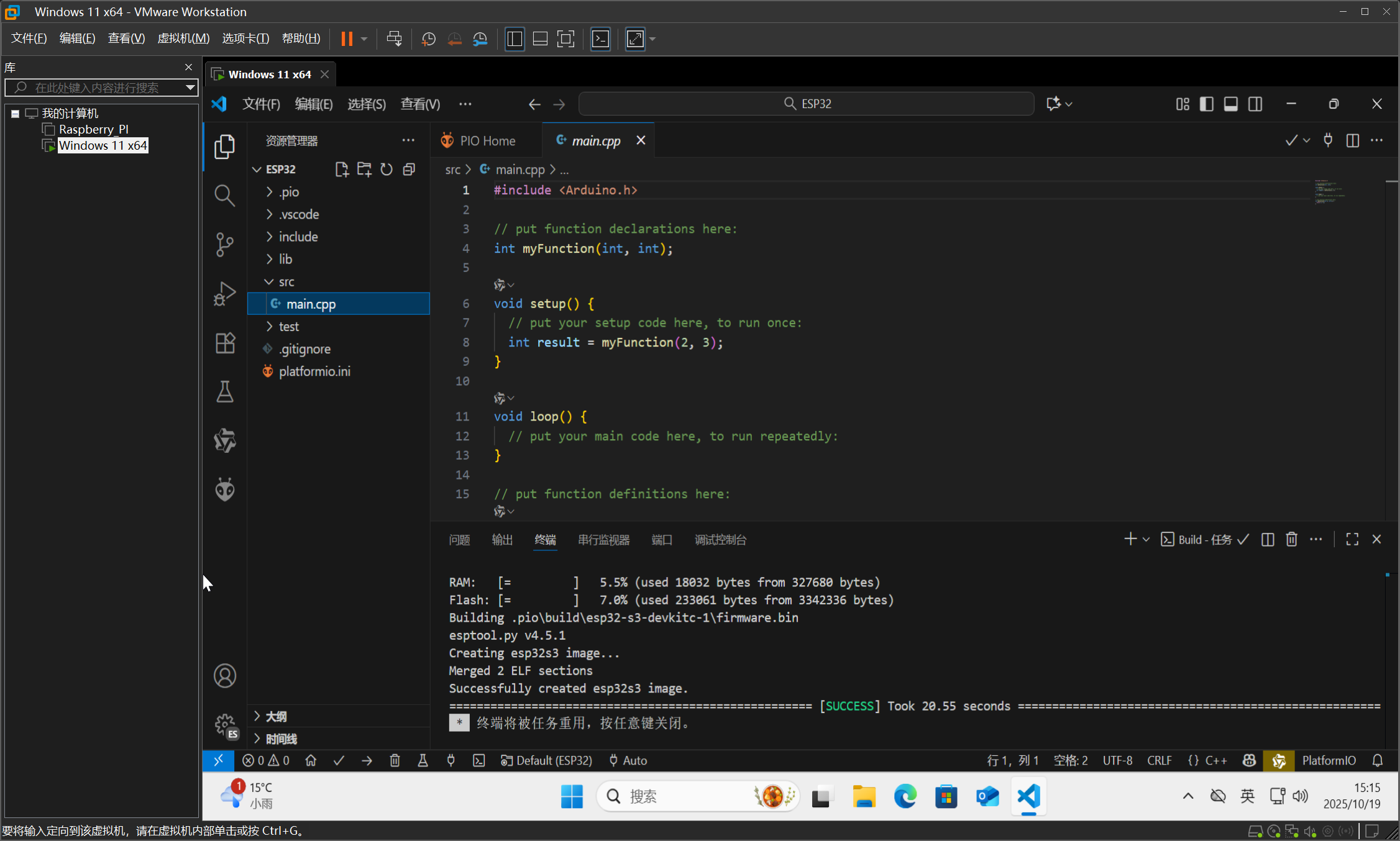The height and width of the screenshot is (841, 1400).
Task: Toggle the thumbnail bar view in VMware
Action: coord(540,39)
